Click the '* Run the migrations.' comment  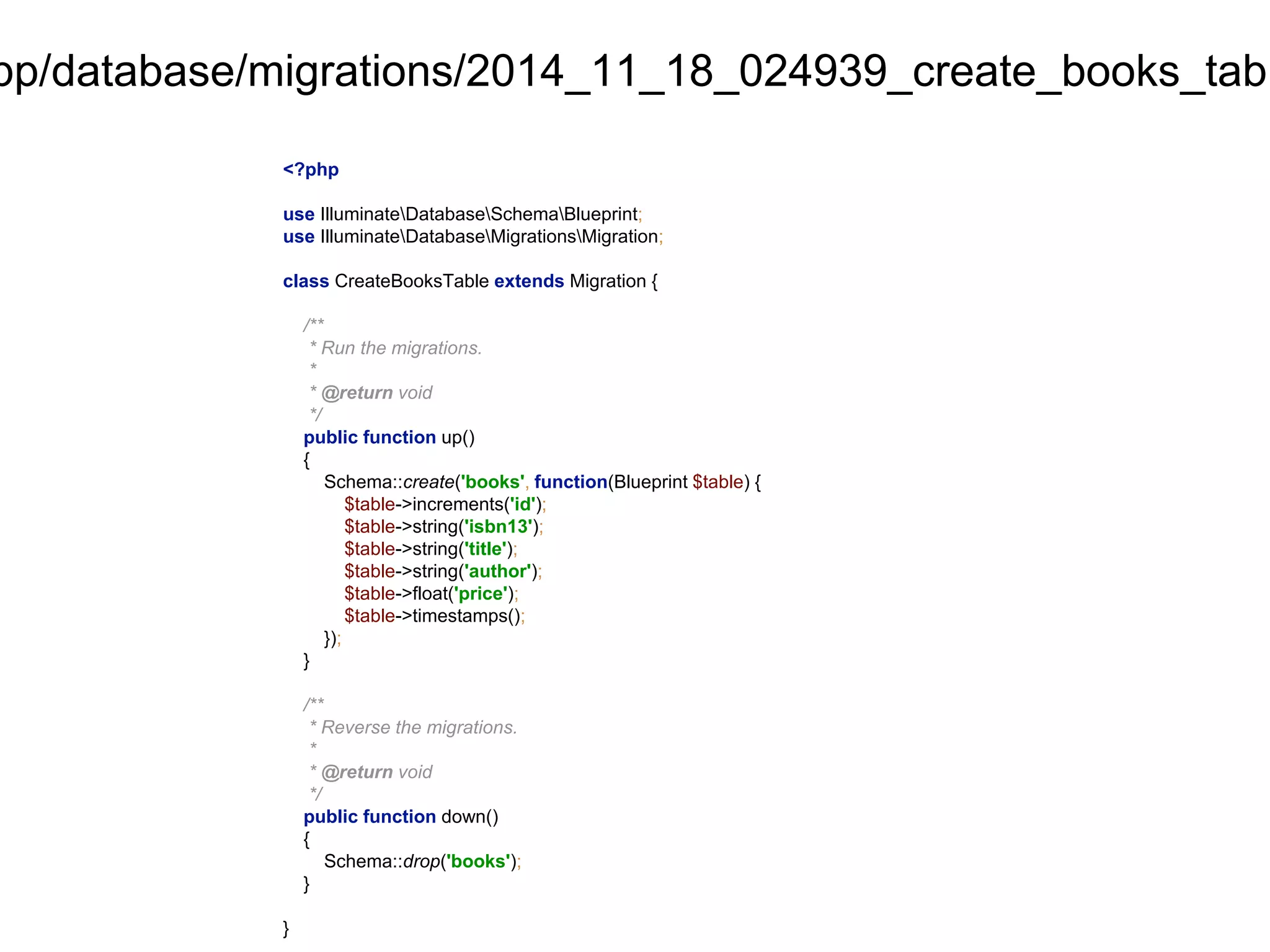click(x=396, y=348)
